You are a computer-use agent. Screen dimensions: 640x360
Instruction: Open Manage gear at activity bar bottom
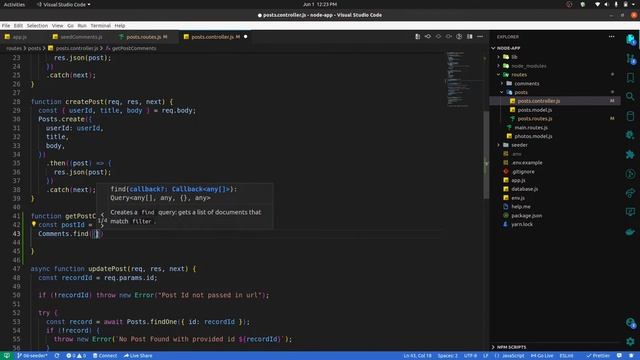[x=630, y=341]
